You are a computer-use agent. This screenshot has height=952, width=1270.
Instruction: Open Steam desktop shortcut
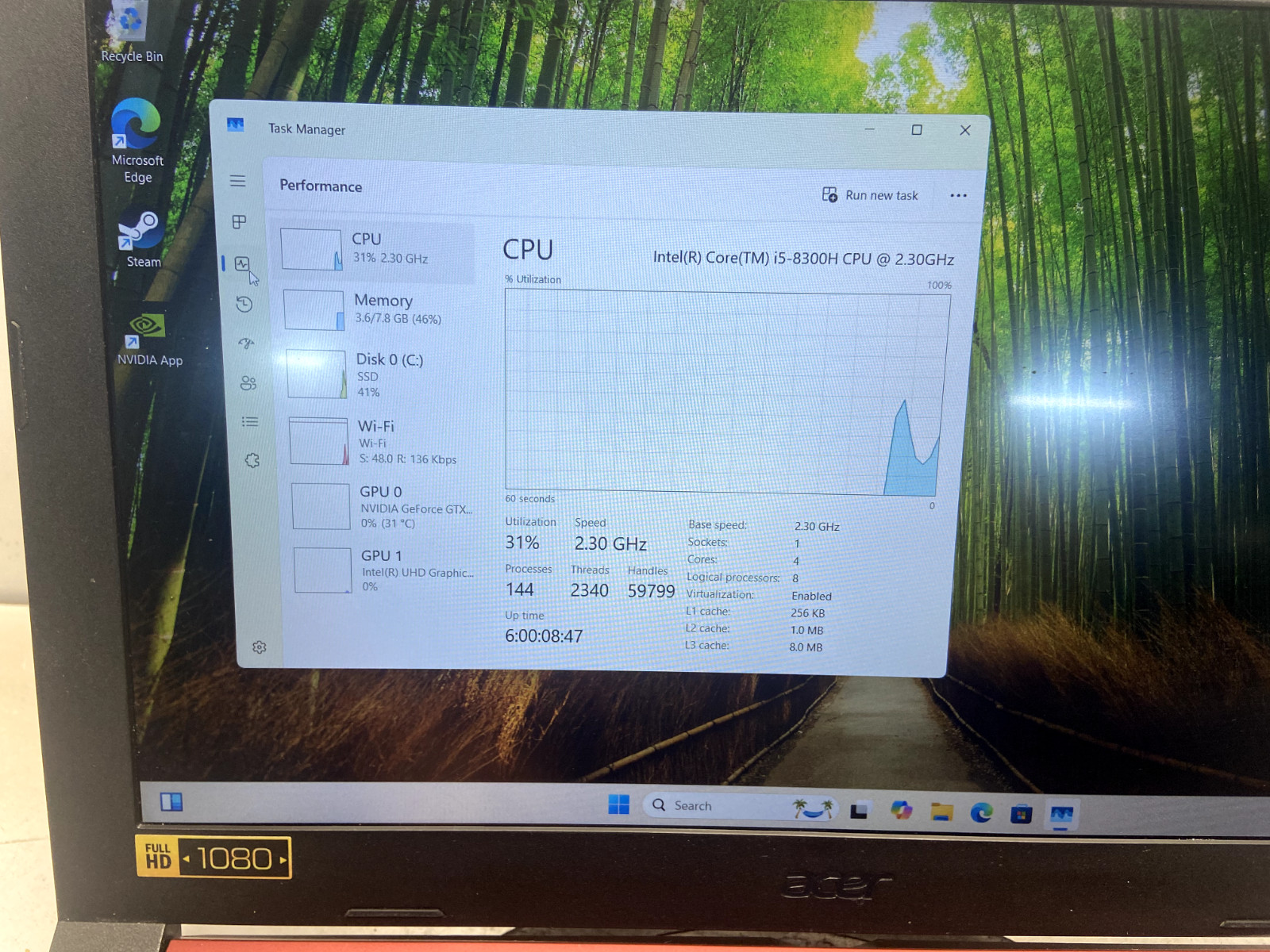[142, 240]
